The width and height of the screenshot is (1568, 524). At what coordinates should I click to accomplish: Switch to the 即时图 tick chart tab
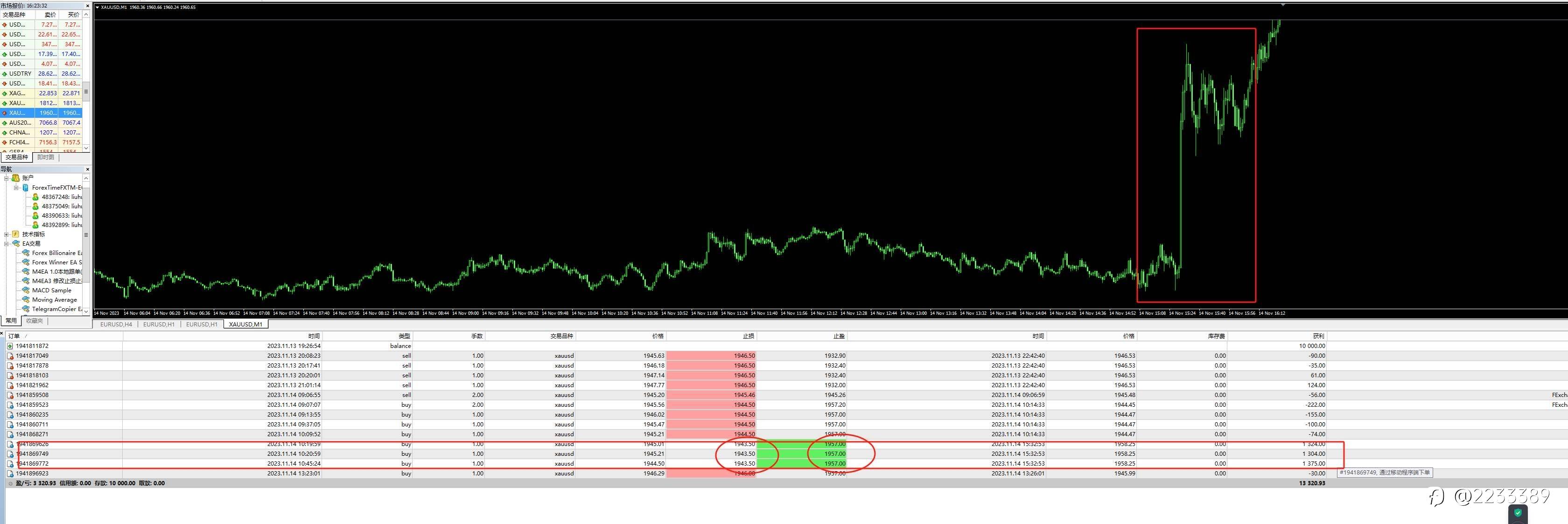coord(46,157)
